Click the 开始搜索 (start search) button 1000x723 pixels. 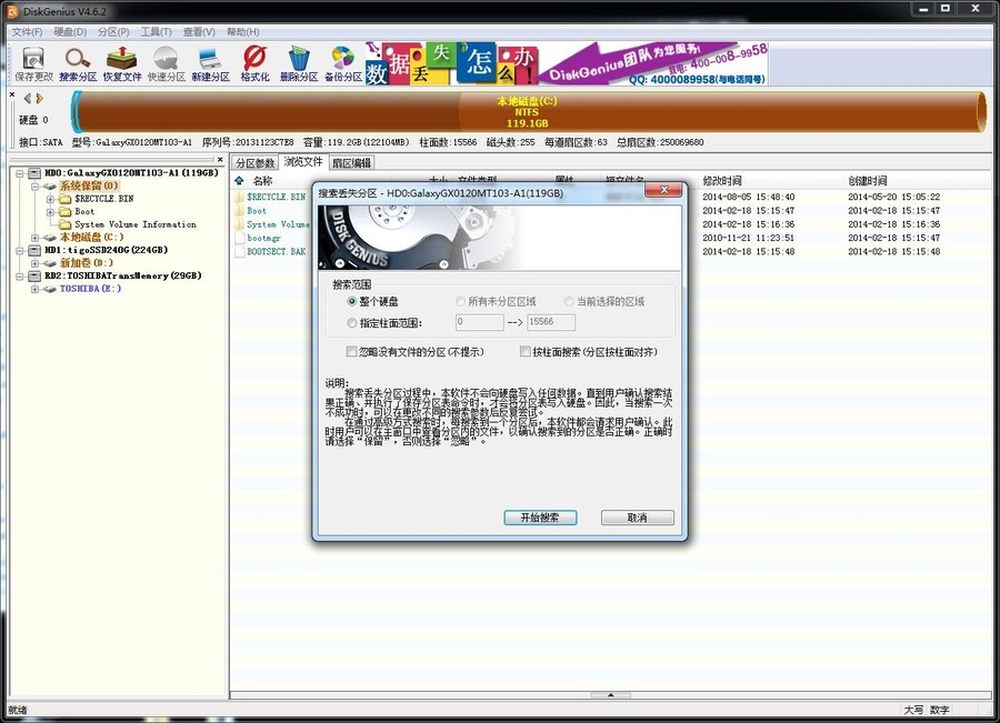click(x=540, y=518)
